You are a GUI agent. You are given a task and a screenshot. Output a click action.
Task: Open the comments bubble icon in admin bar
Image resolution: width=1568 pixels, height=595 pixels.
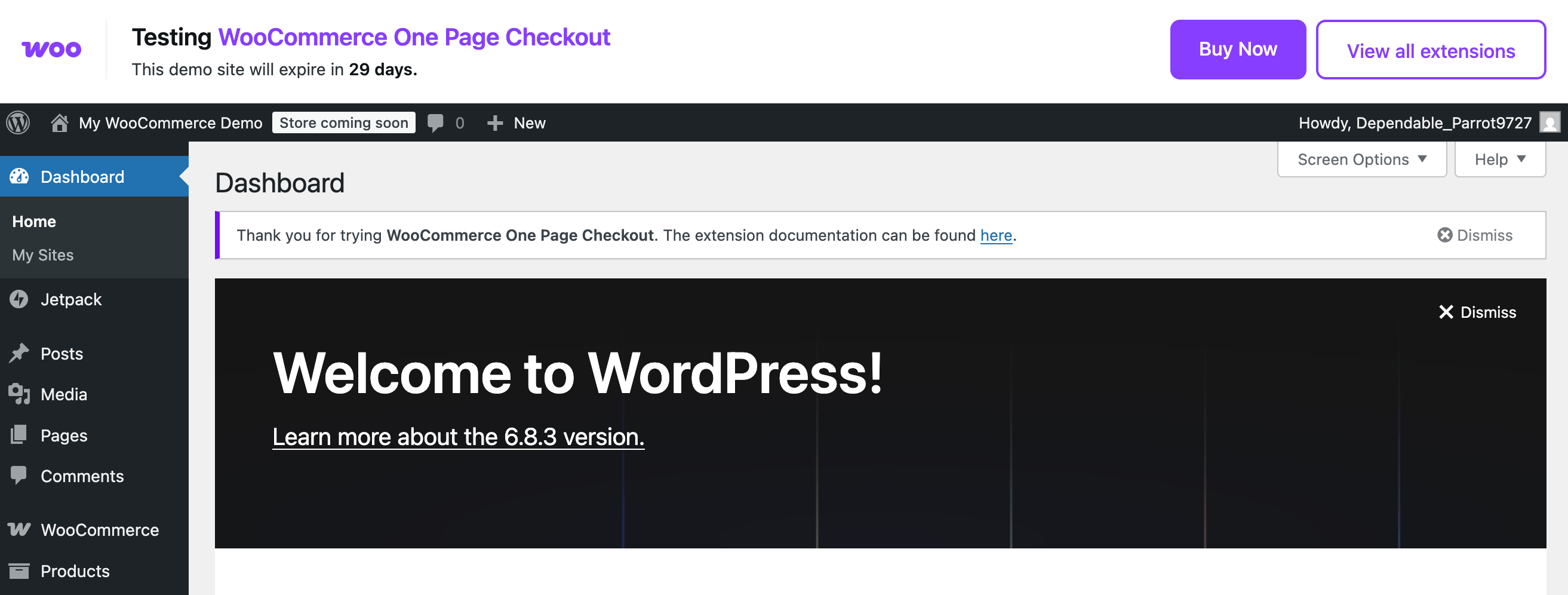coord(435,122)
